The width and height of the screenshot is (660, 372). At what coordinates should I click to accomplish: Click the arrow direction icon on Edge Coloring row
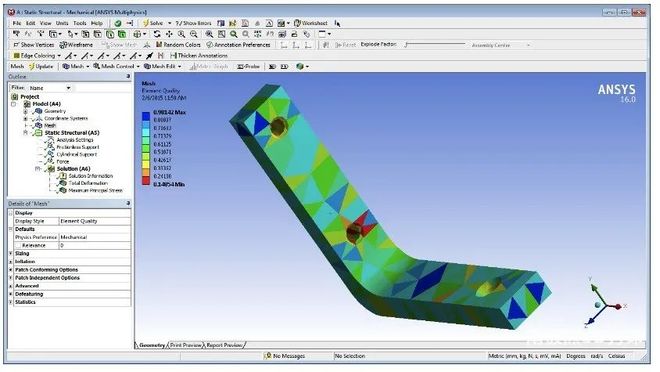pos(149,56)
